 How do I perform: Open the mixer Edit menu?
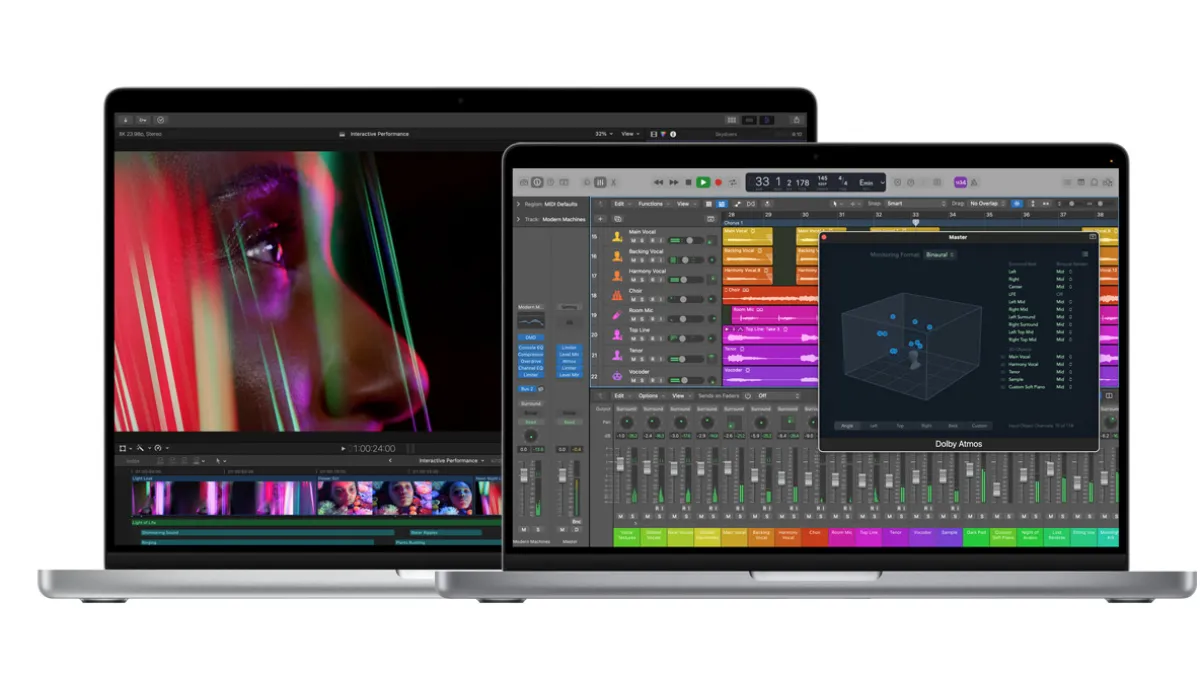(622, 396)
